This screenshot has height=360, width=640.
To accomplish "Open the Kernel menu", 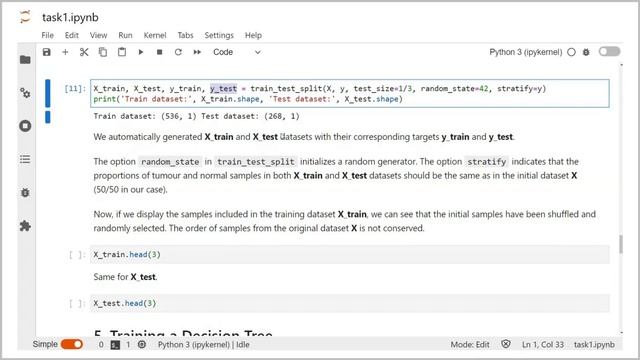I will [155, 36].
